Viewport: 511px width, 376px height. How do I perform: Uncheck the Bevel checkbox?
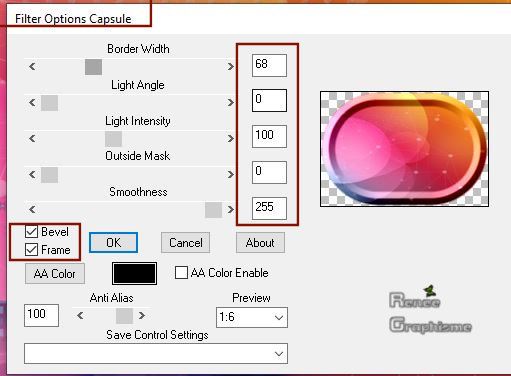pyautogui.click(x=31, y=231)
